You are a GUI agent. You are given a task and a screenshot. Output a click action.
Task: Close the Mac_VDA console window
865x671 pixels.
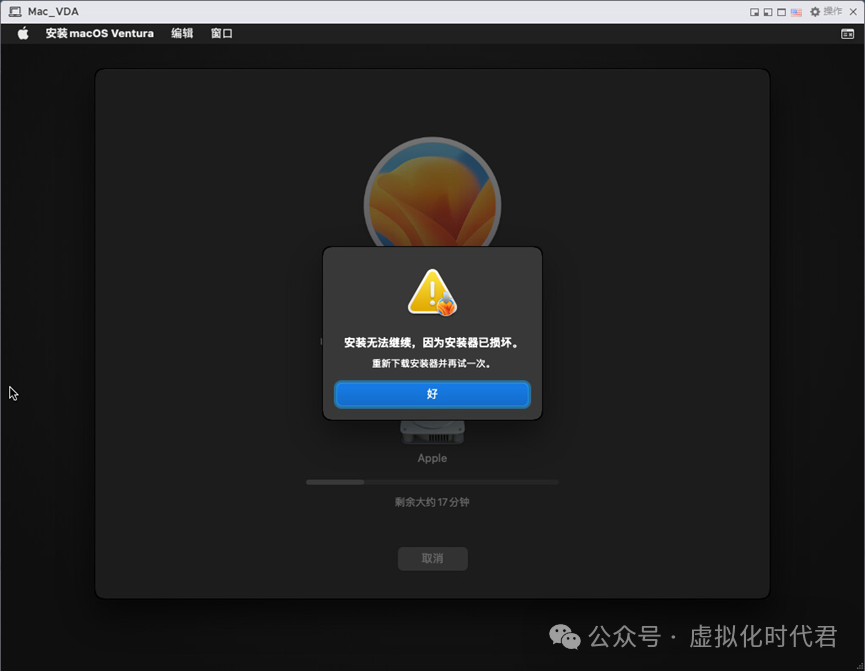853,12
